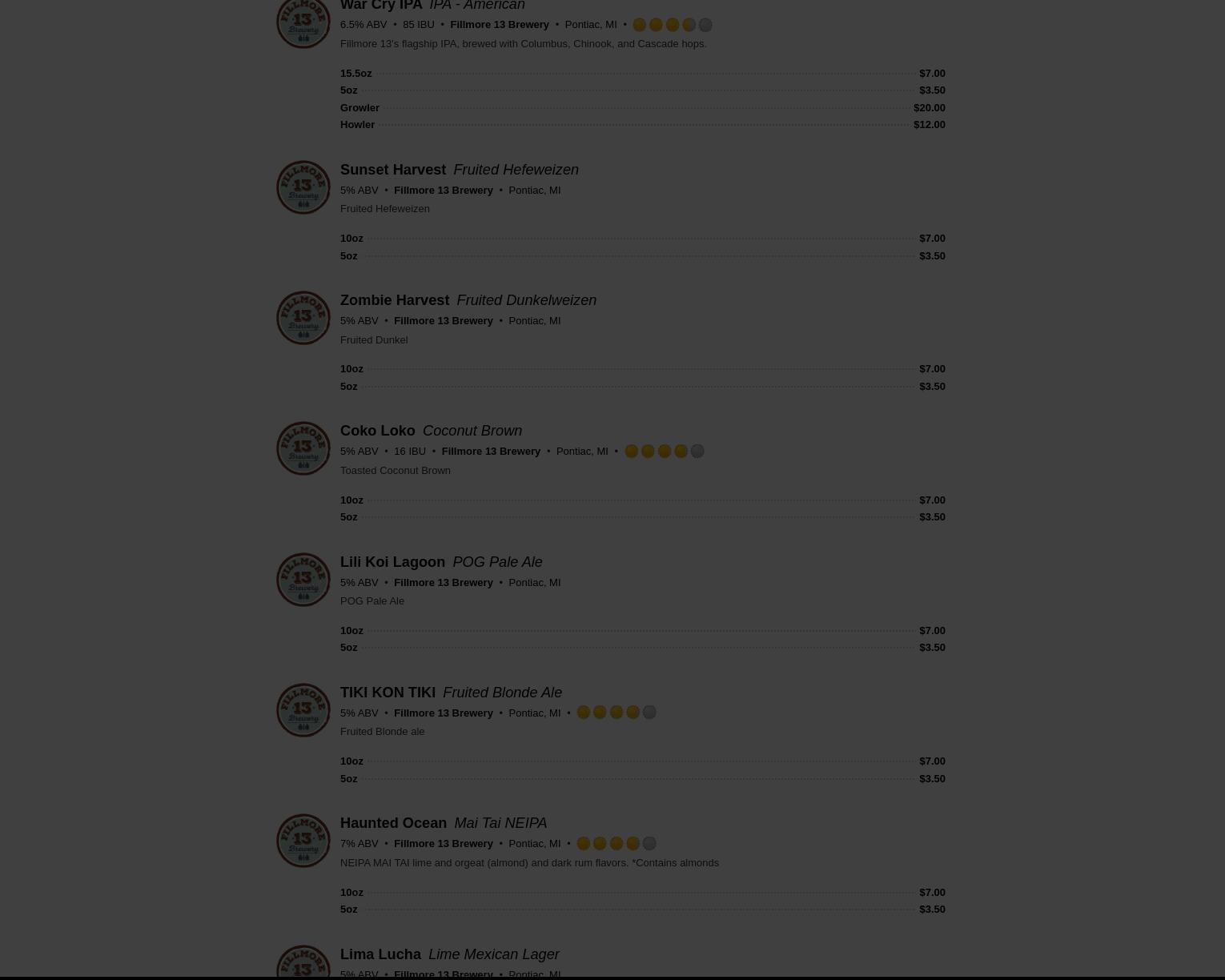Image resolution: width=1225 pixels, height=980 pixels.
Task: Select the War Cry IPA Growler price row
Action: point(643,107)
